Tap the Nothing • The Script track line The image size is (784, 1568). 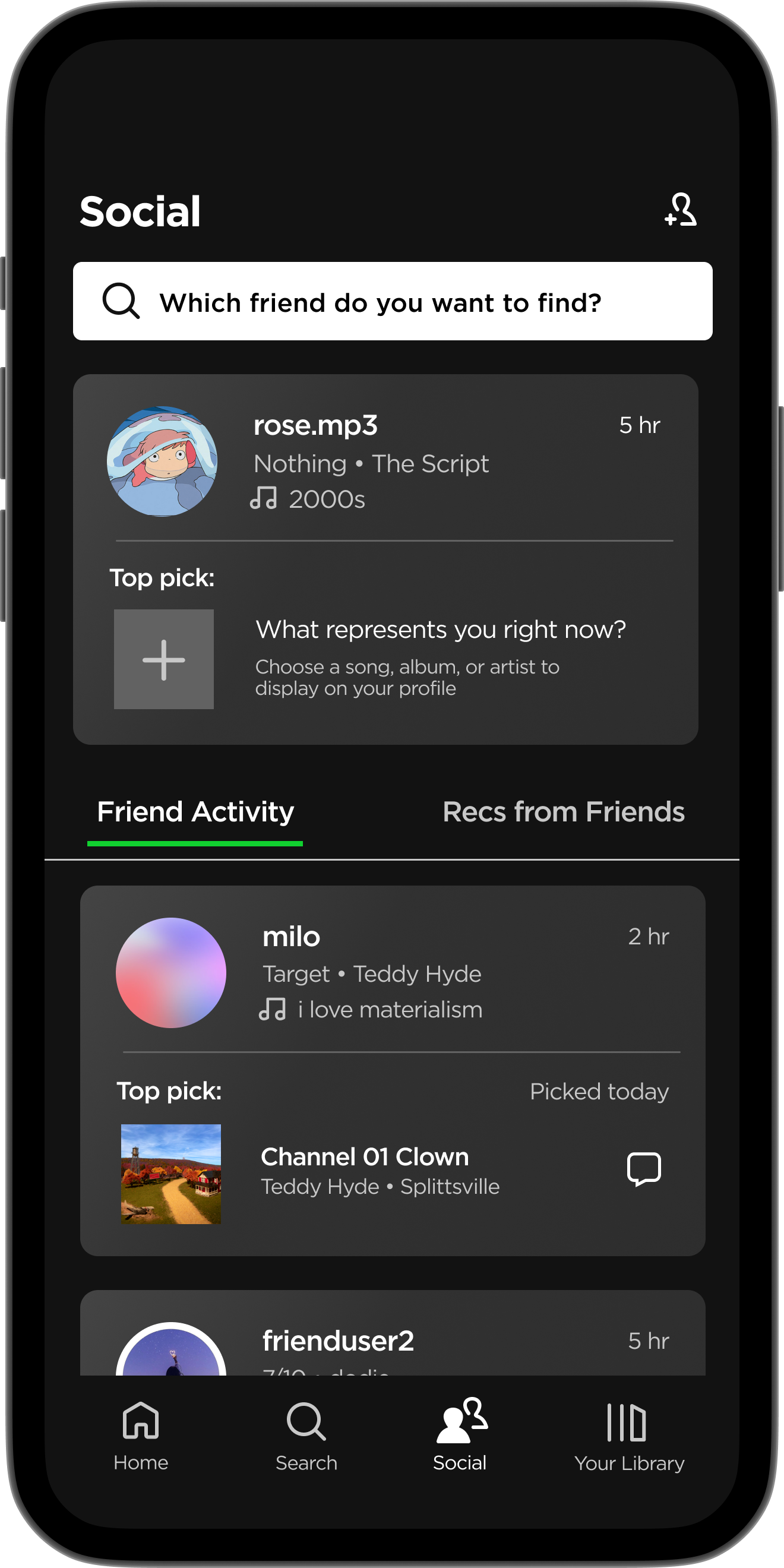[x=371, y=464]
